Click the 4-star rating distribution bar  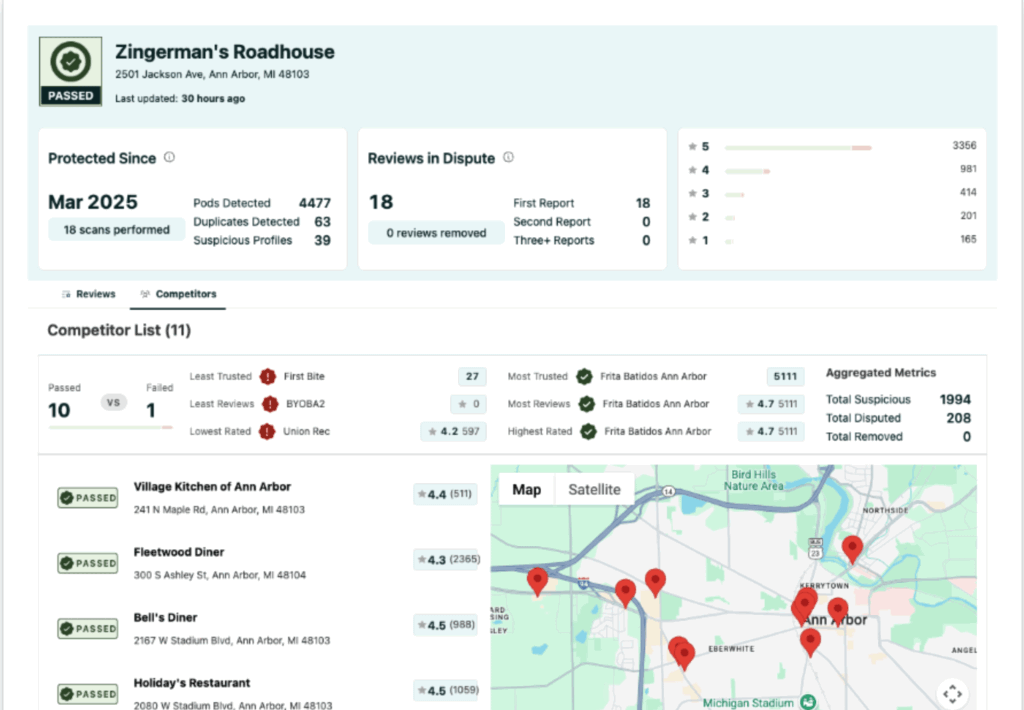(747, 172)
